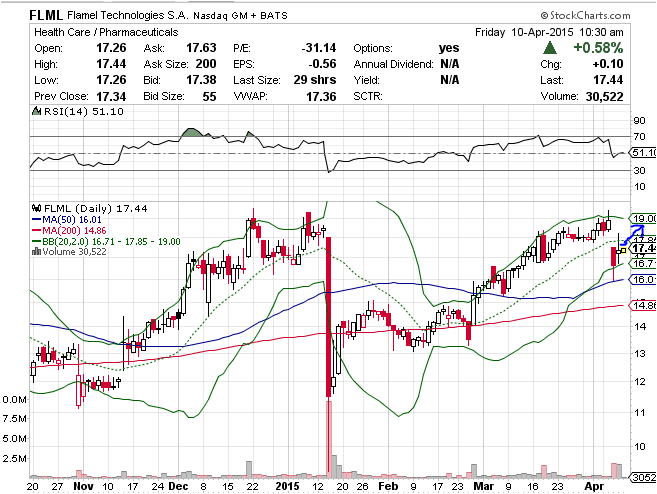Click the Nasdaq GM + BATS exchange label
Screen dimensions: 657x494
point(241,16)
